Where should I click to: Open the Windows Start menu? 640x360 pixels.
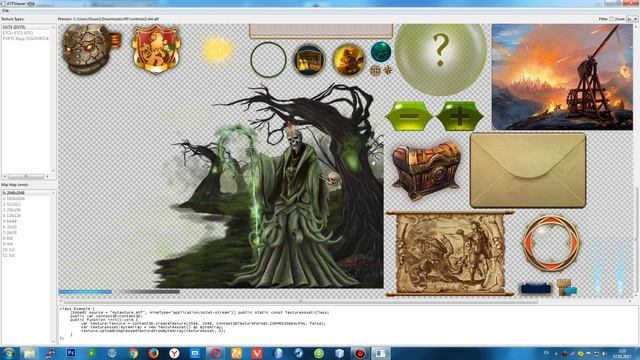pos(9,353)
